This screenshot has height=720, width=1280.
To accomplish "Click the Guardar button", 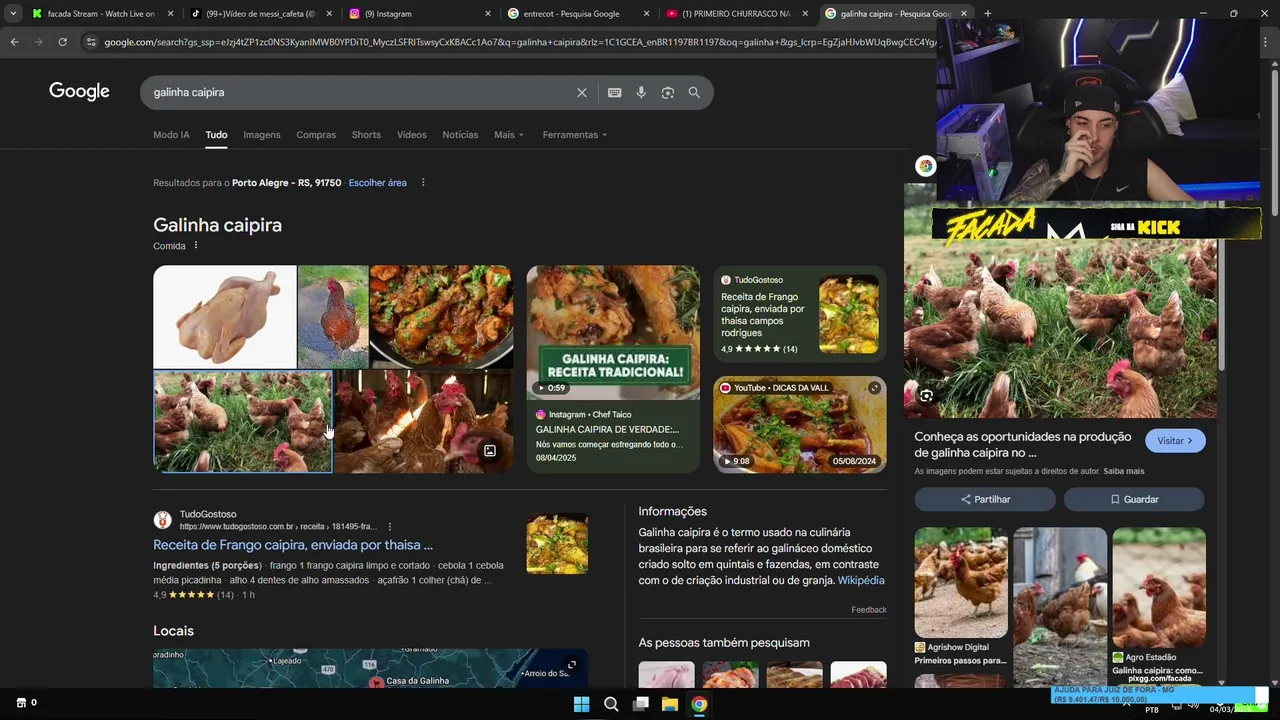I will coord(1134,499).
